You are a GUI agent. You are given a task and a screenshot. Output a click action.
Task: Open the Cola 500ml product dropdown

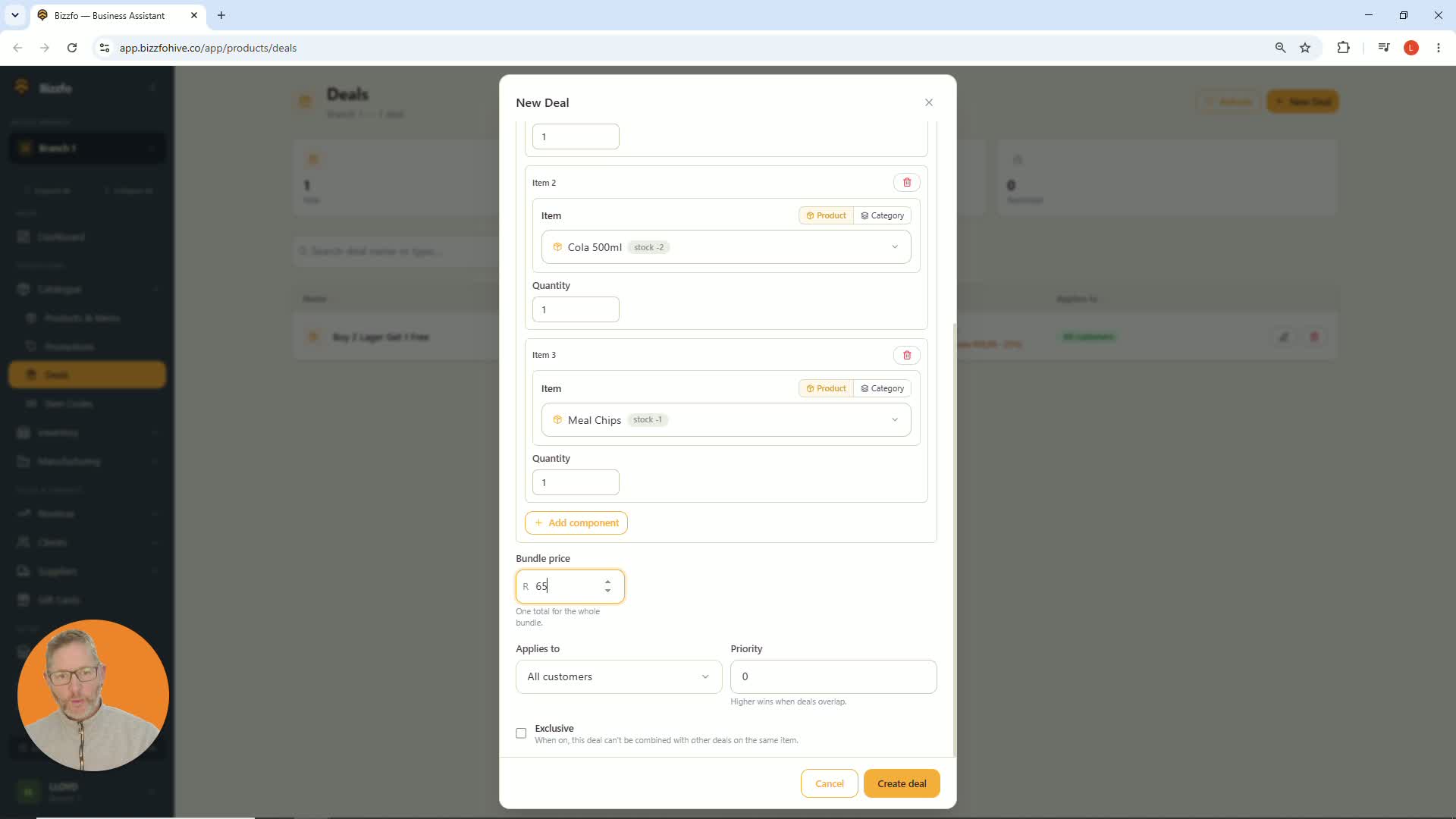point(726,247)
